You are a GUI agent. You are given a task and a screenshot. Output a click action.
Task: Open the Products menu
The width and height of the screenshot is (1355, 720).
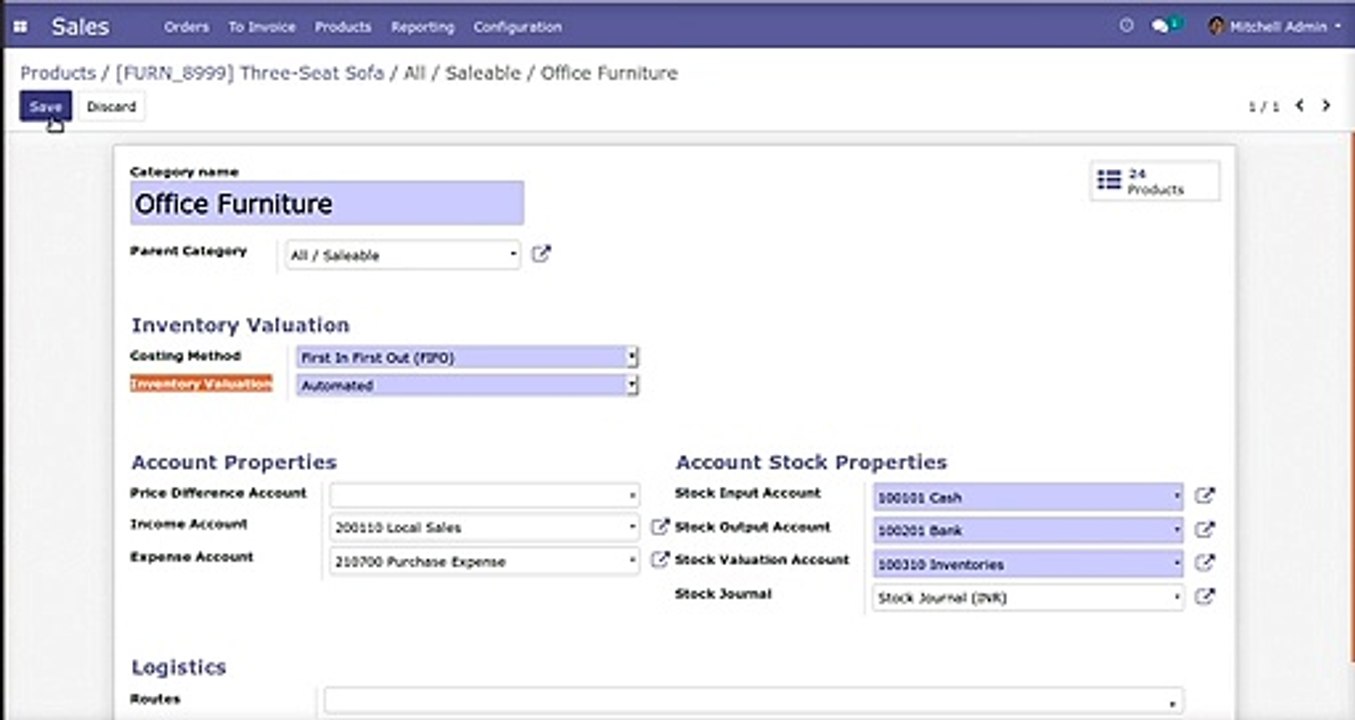(x=343, y=27)
